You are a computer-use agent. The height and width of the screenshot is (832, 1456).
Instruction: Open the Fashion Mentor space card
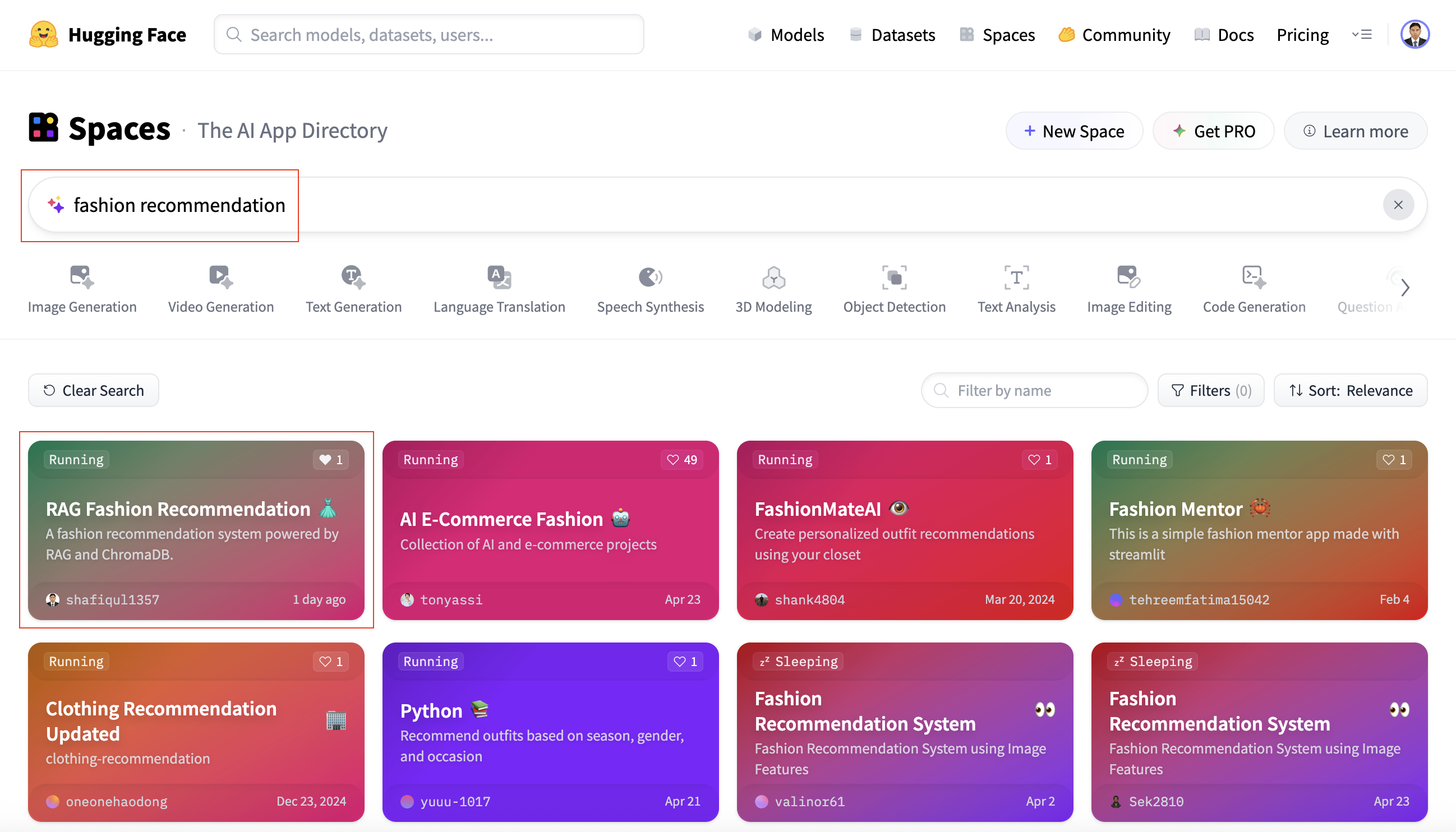1259,530
